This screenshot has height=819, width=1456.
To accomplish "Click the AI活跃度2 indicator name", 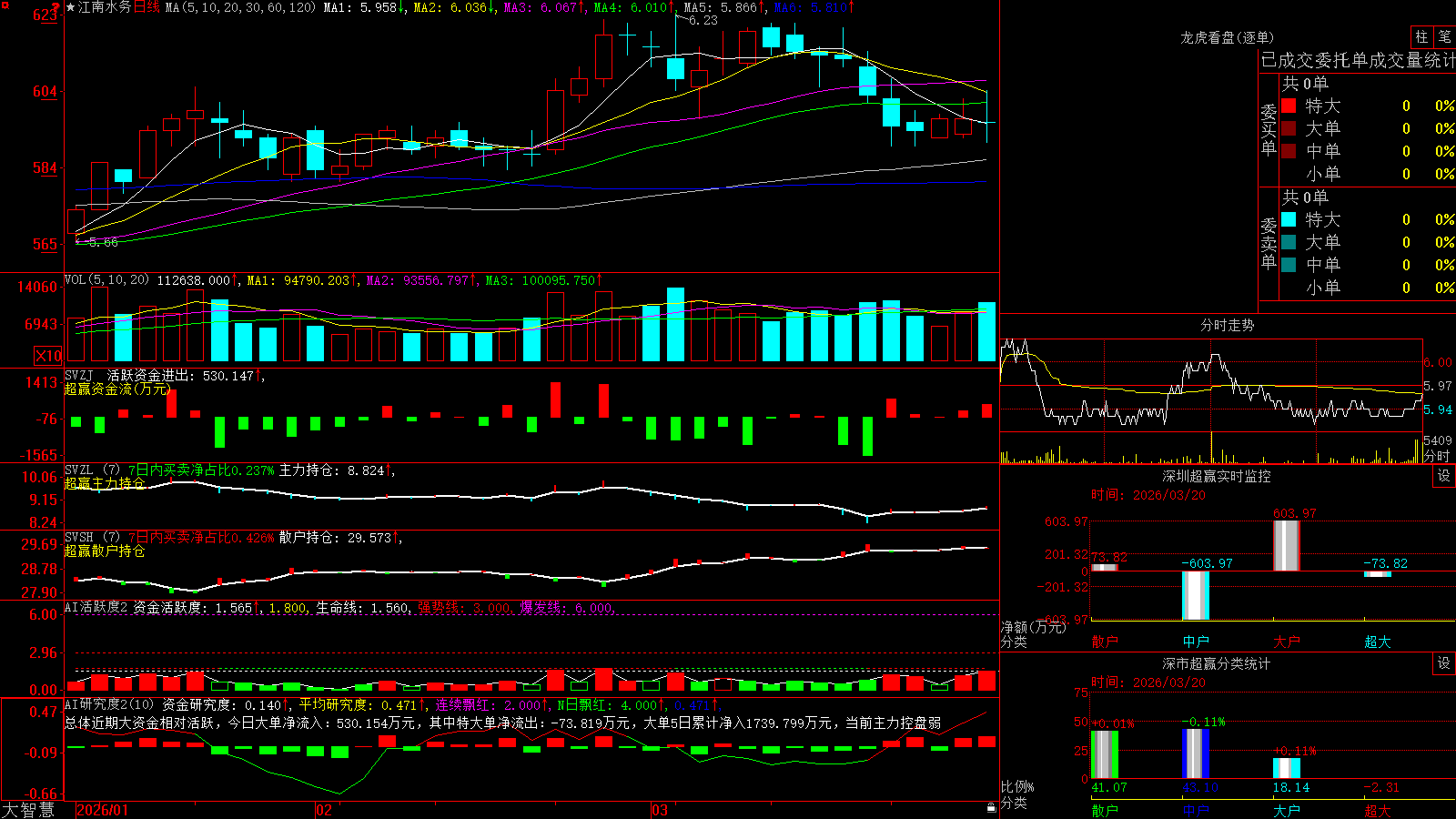I will pyautogui.click(x=96, y=607).
